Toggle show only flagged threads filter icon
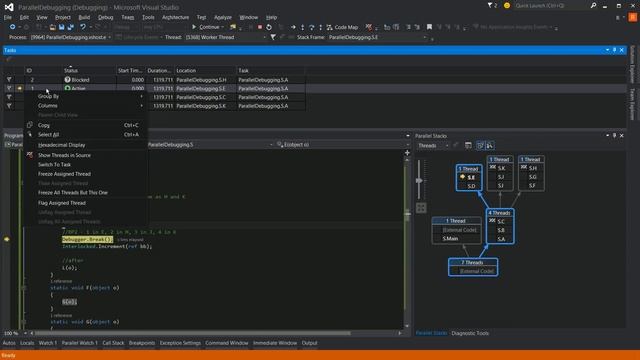This screenshot has height=360, width=640. click(273, 37)
